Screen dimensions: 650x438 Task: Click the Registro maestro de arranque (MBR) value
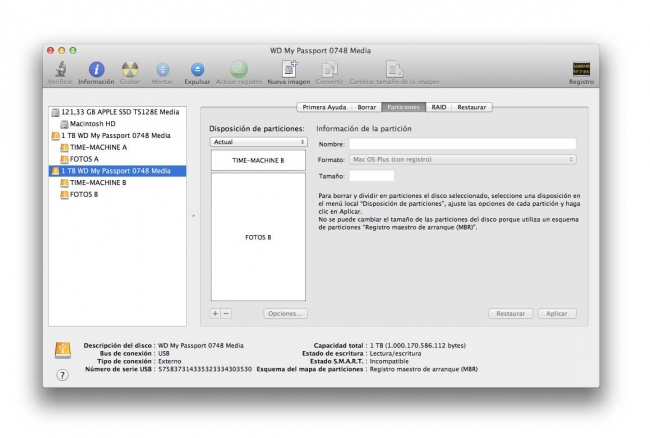423,369
